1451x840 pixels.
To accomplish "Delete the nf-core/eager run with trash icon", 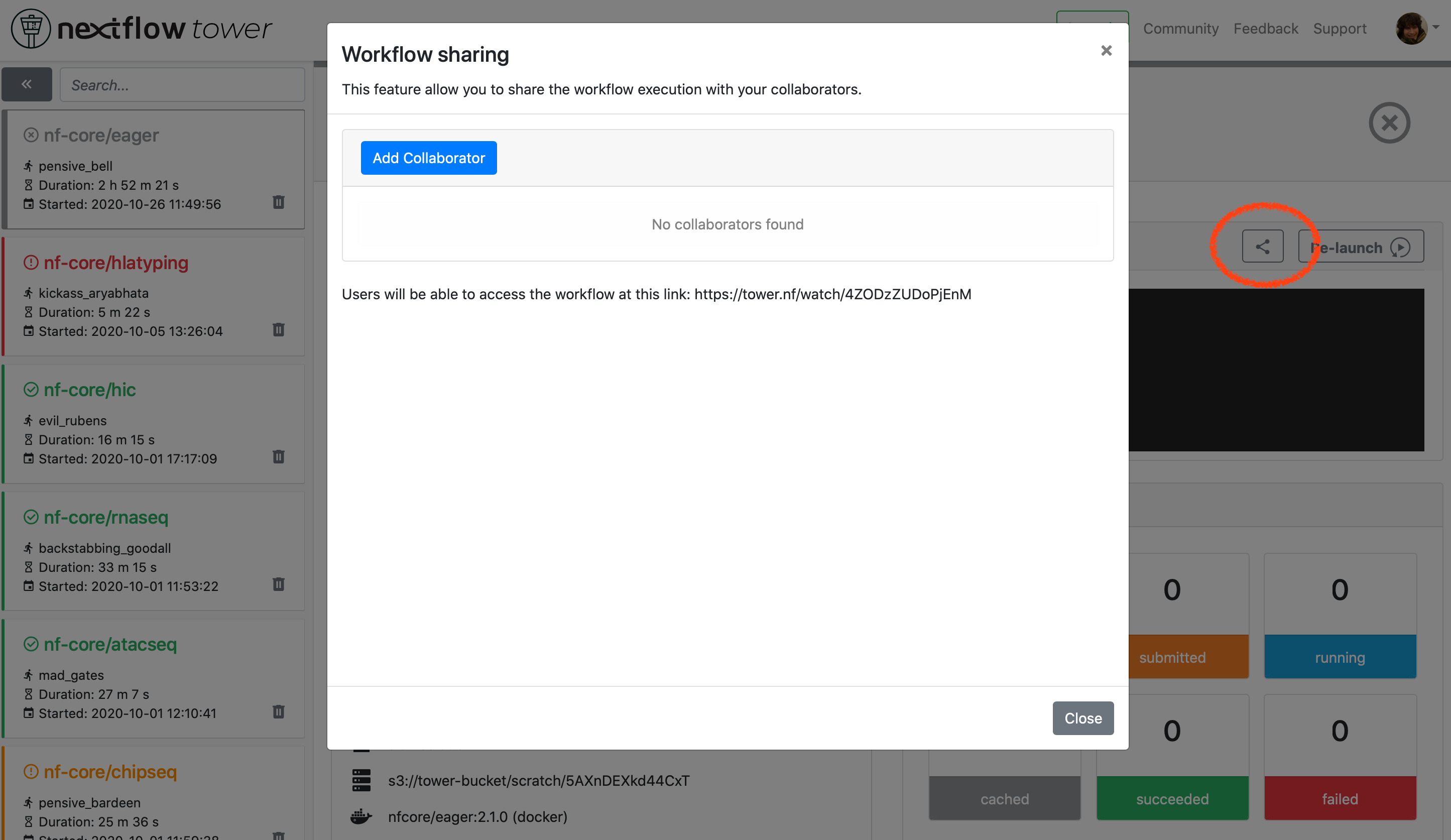I will click(x=279, y=203).
